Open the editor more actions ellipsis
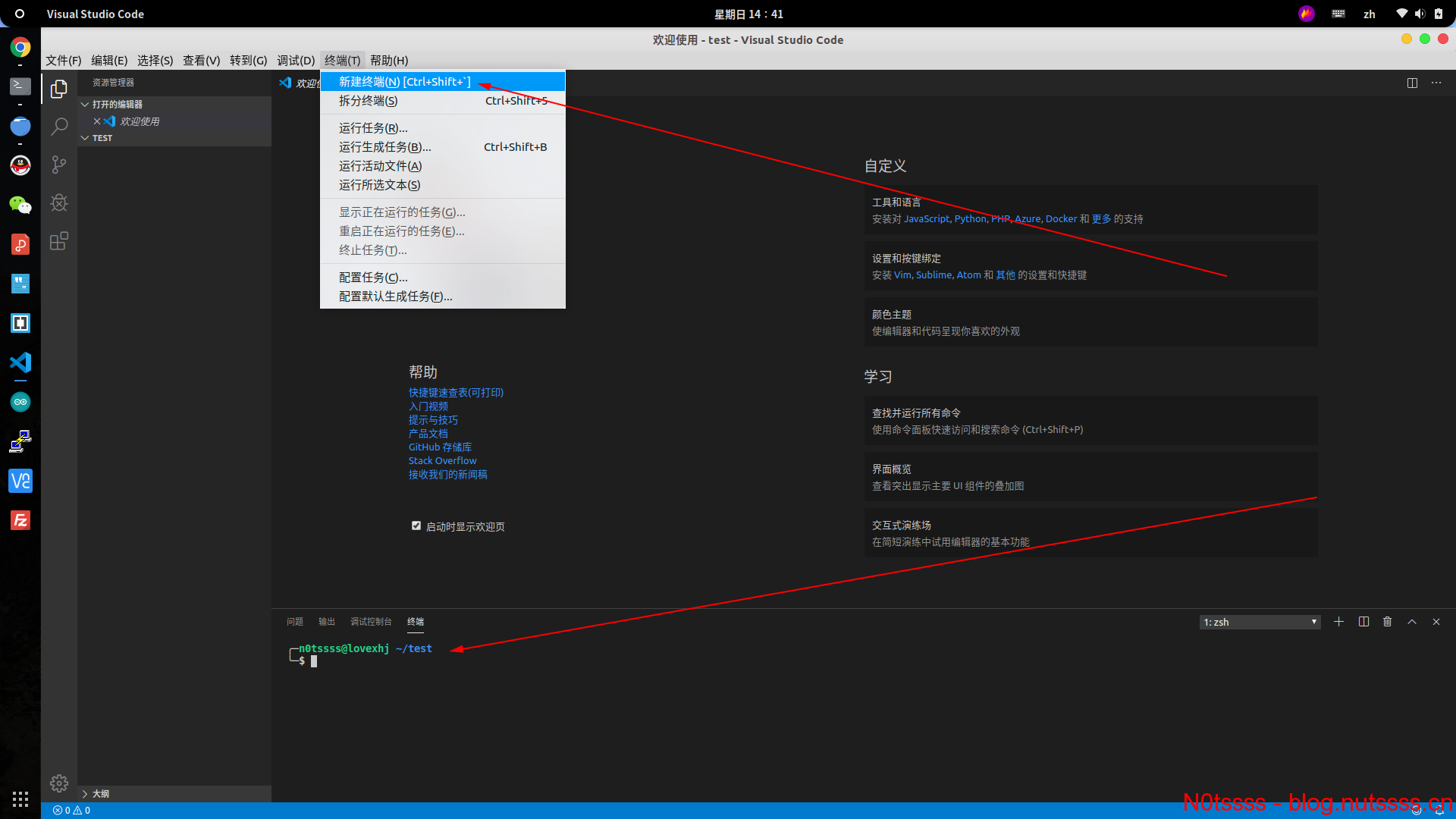Viewport: 1456px width, 819px height. tap(1436, 83)
